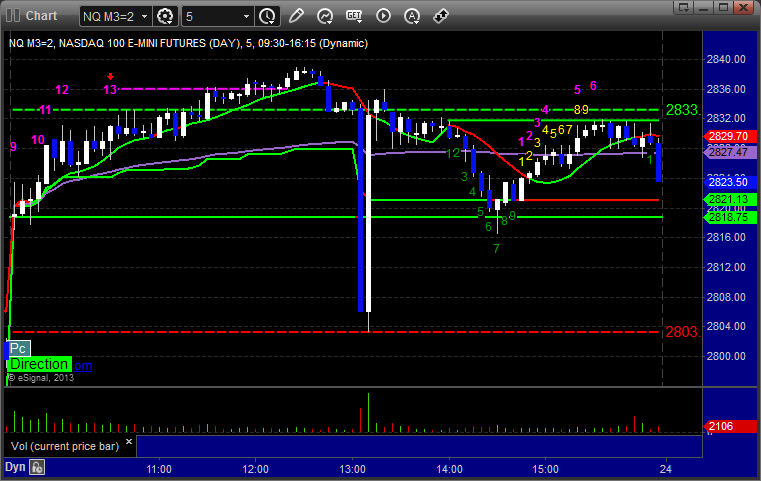Click the 2840.00 price axis label
761x481 pixels.
pyautogui.click(x=726, y=59)
